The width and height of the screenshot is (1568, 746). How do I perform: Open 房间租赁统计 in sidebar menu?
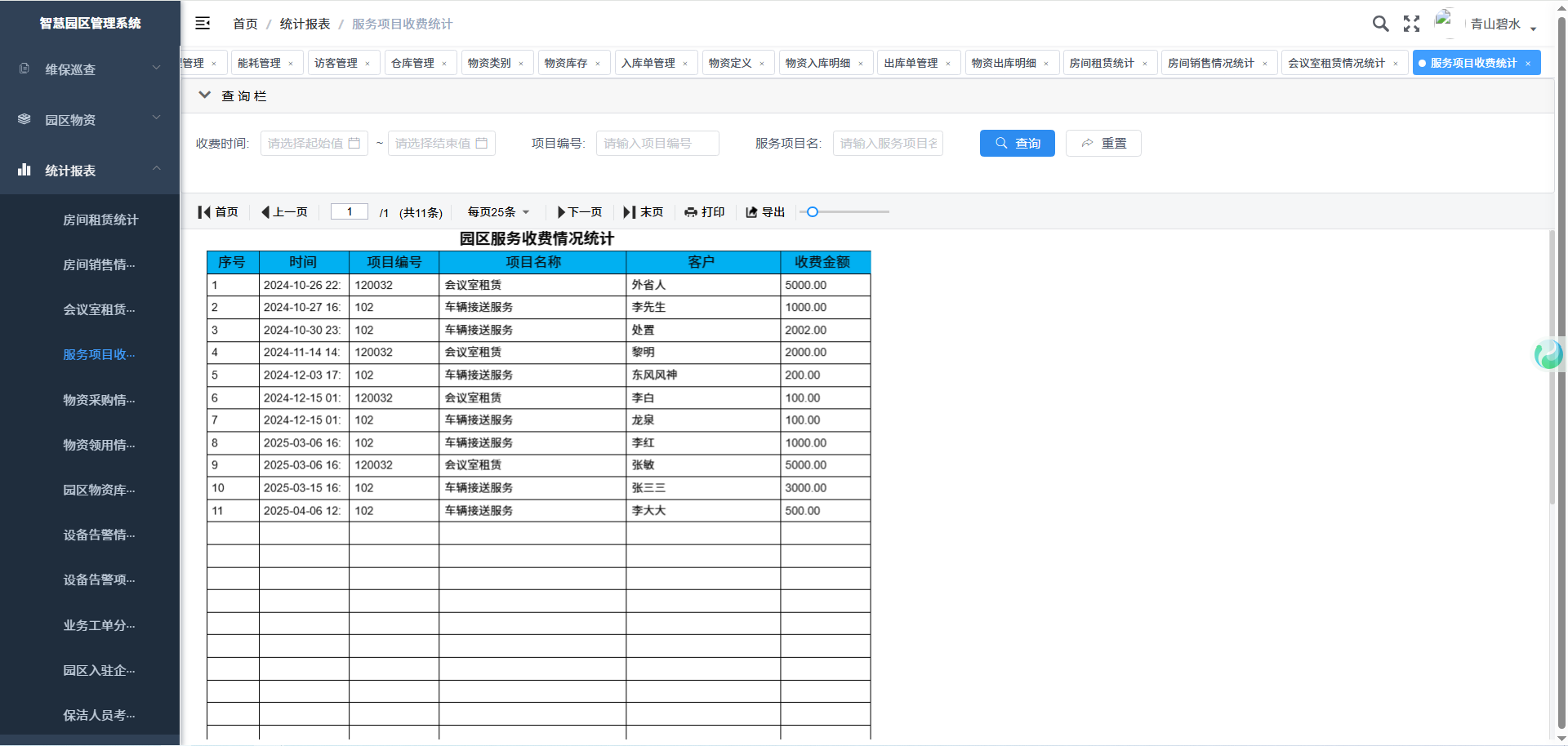[x=100, y=220]
